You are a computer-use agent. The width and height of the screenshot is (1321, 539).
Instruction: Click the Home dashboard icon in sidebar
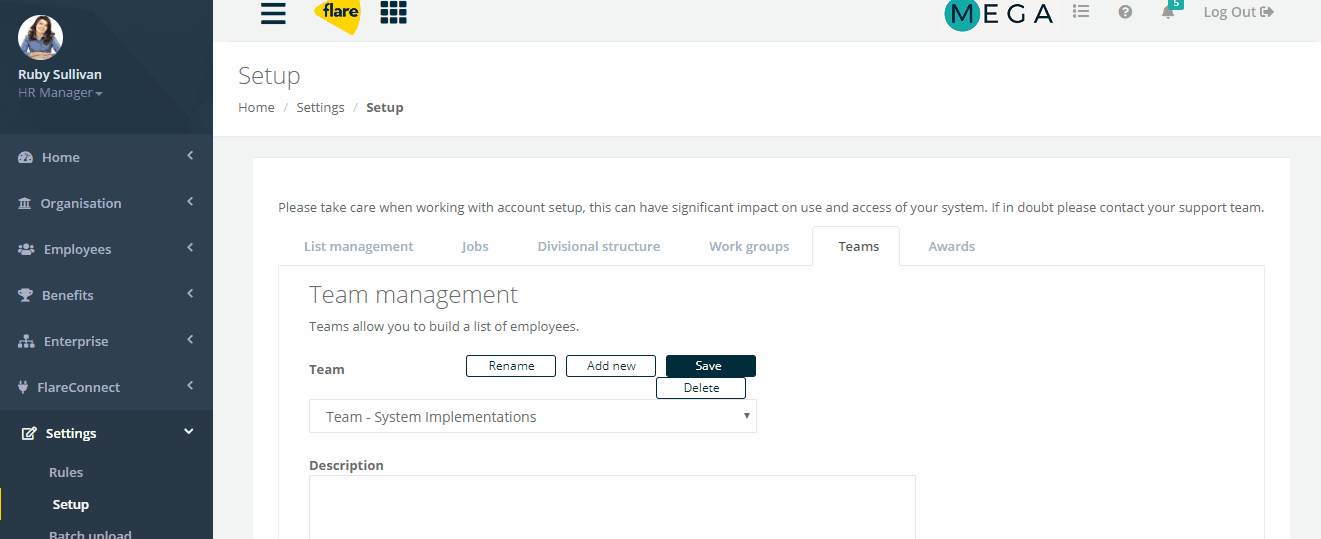pos(26,157)
